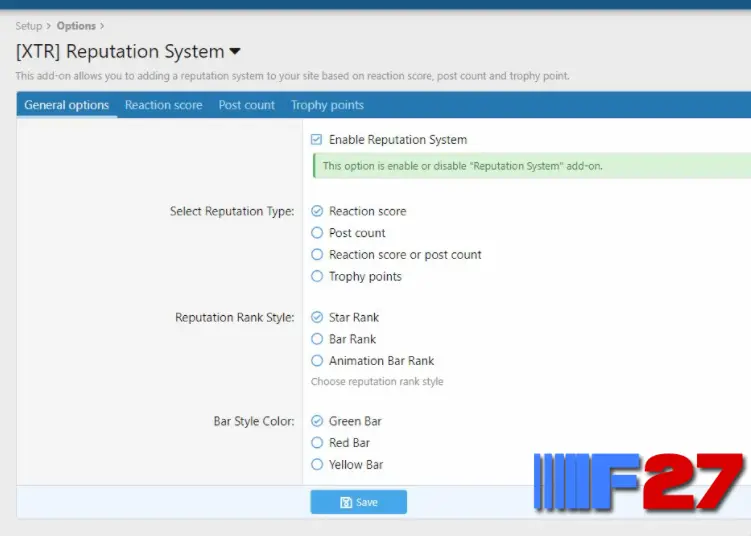Select the Reaction score reputation type
The image size is (751, 536).
317,211
